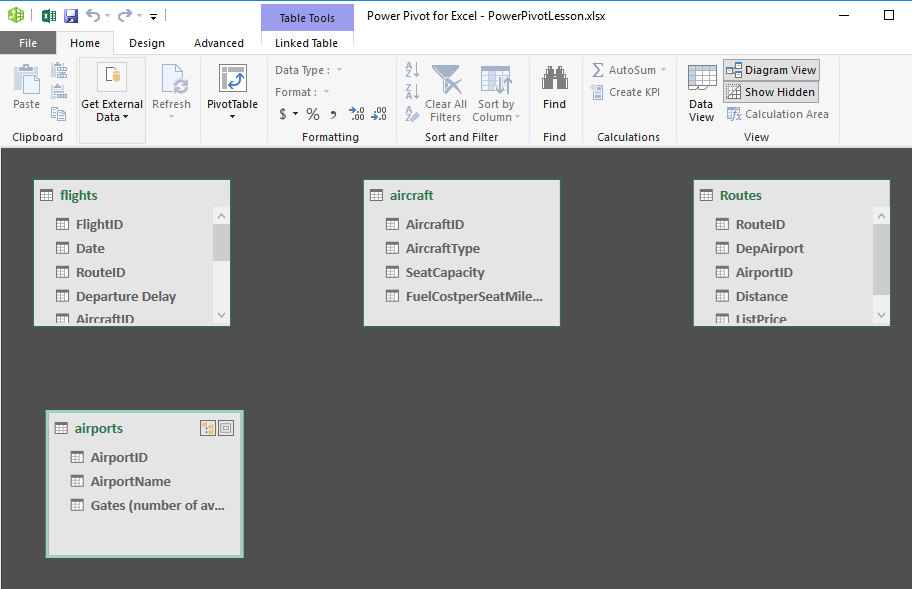Toggle Show Hidden in View group
Screen dimensions: 912x589
[x=770, y=92]
